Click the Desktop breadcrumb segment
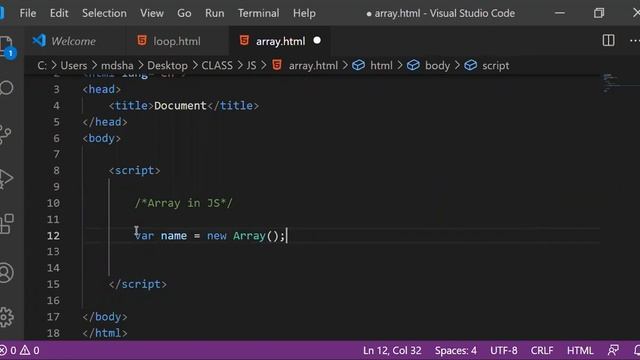The image size is (640, 360). (x=167, y=65)
